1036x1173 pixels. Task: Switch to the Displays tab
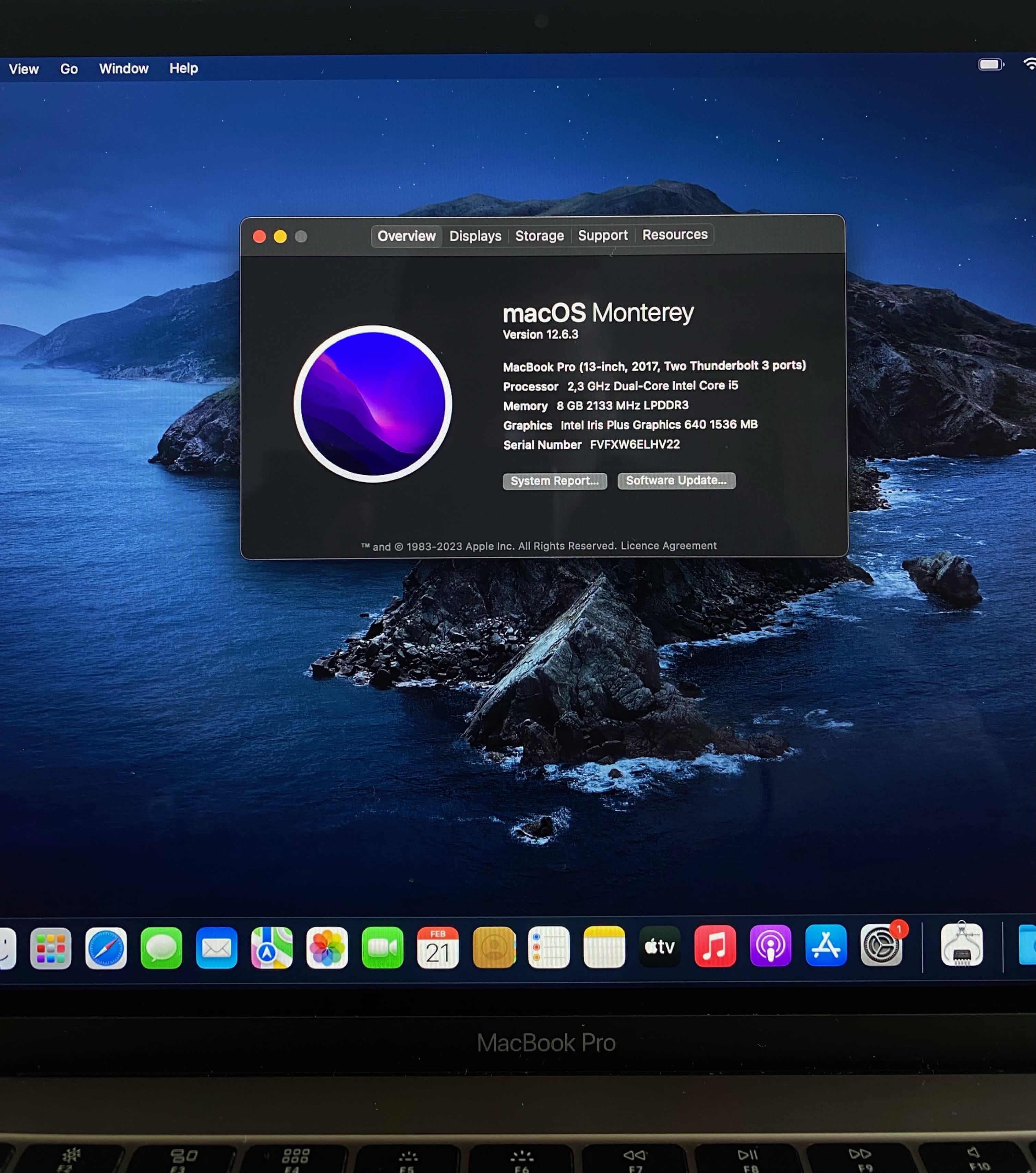(475, 236)
